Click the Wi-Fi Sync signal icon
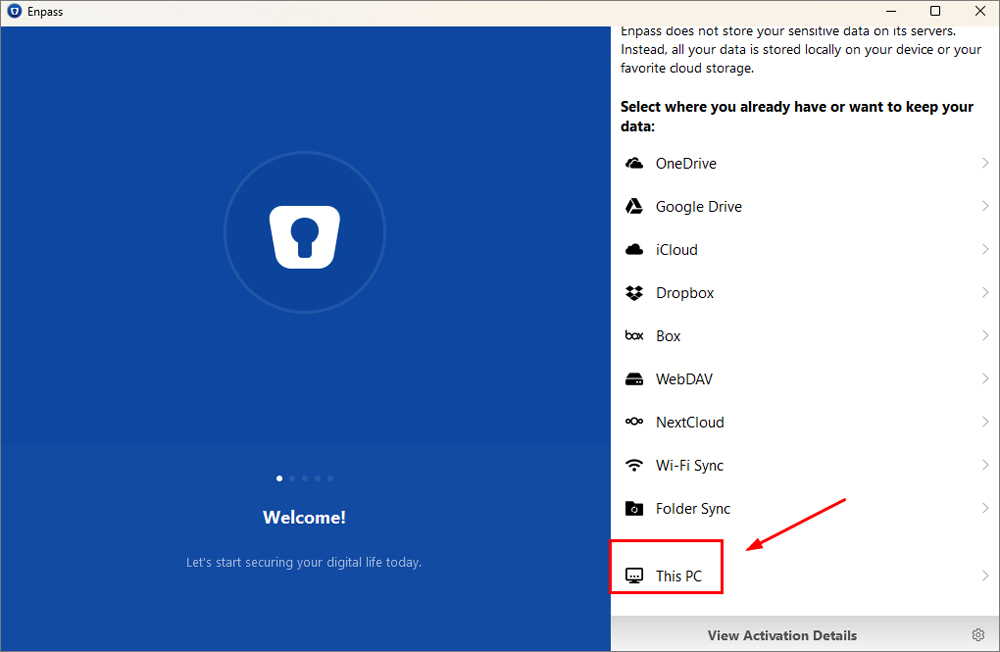 tap(633, 465)
